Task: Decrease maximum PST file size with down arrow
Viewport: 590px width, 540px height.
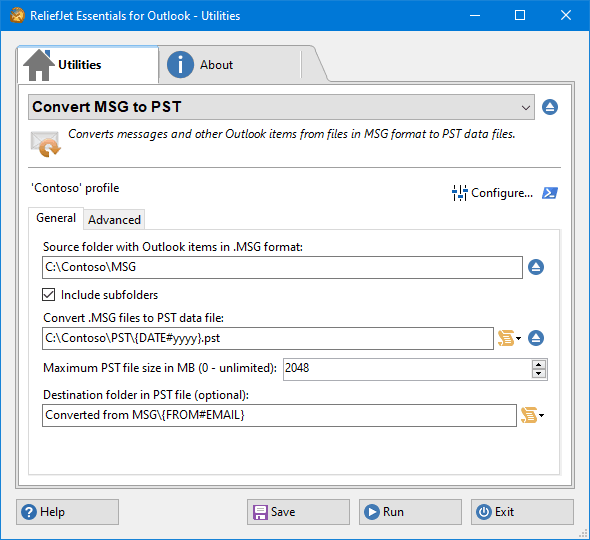Action: (539, 373)
